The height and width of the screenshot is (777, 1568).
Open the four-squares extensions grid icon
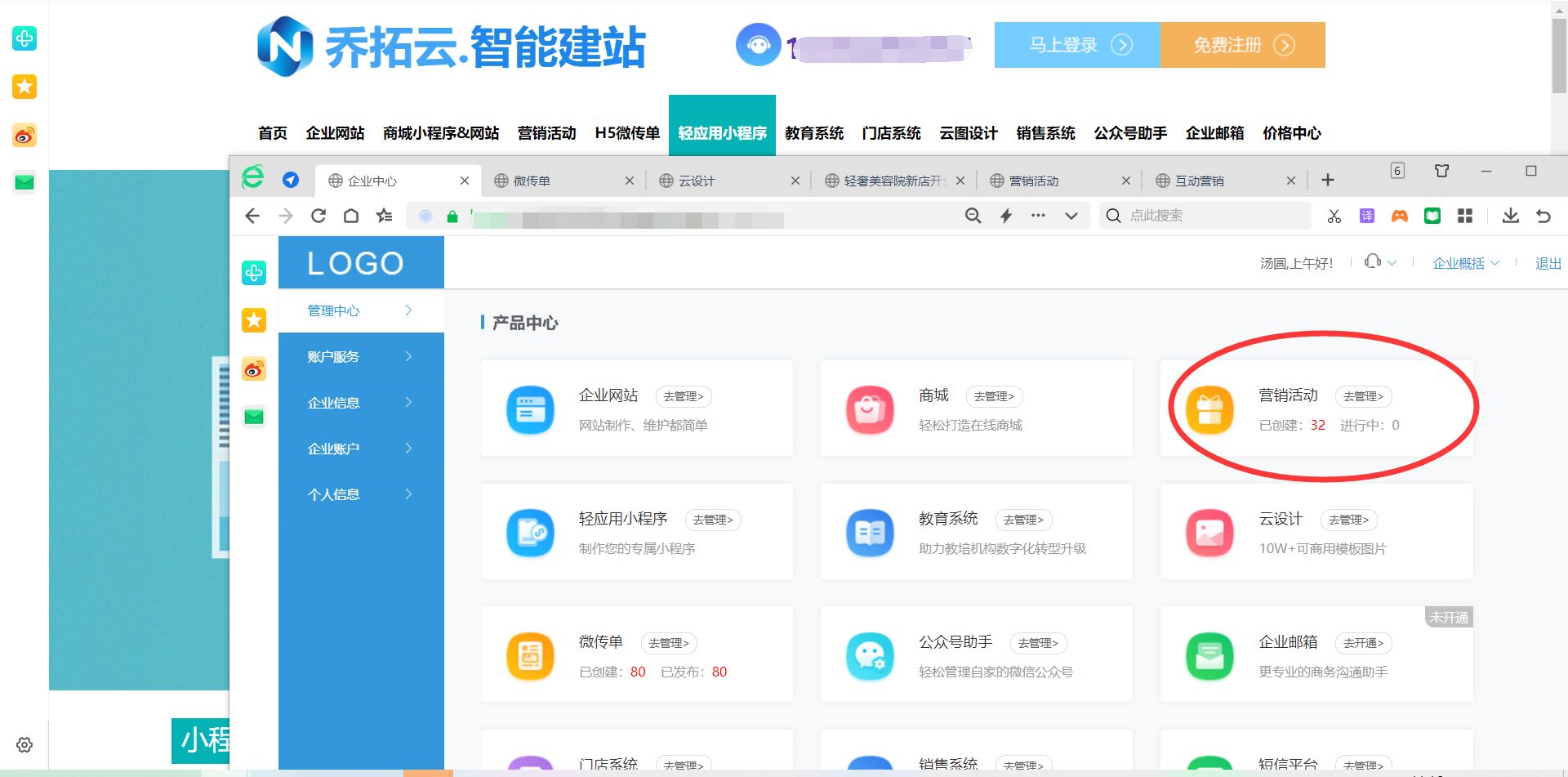(1465, 216)
